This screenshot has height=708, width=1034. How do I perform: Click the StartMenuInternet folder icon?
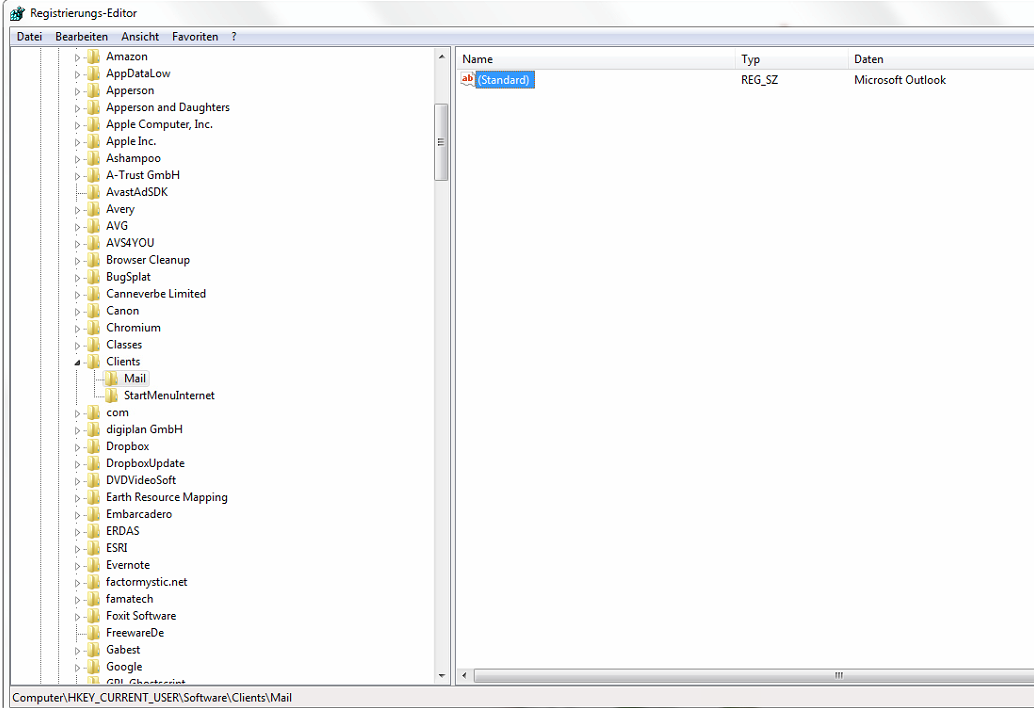pos(111,396)
